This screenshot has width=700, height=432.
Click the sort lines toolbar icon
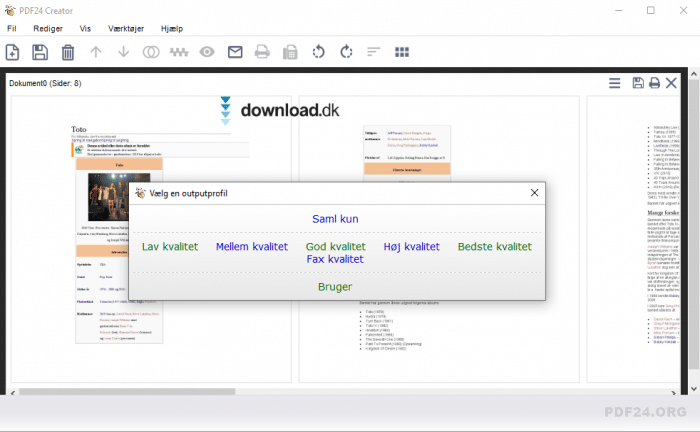point(374,52)
